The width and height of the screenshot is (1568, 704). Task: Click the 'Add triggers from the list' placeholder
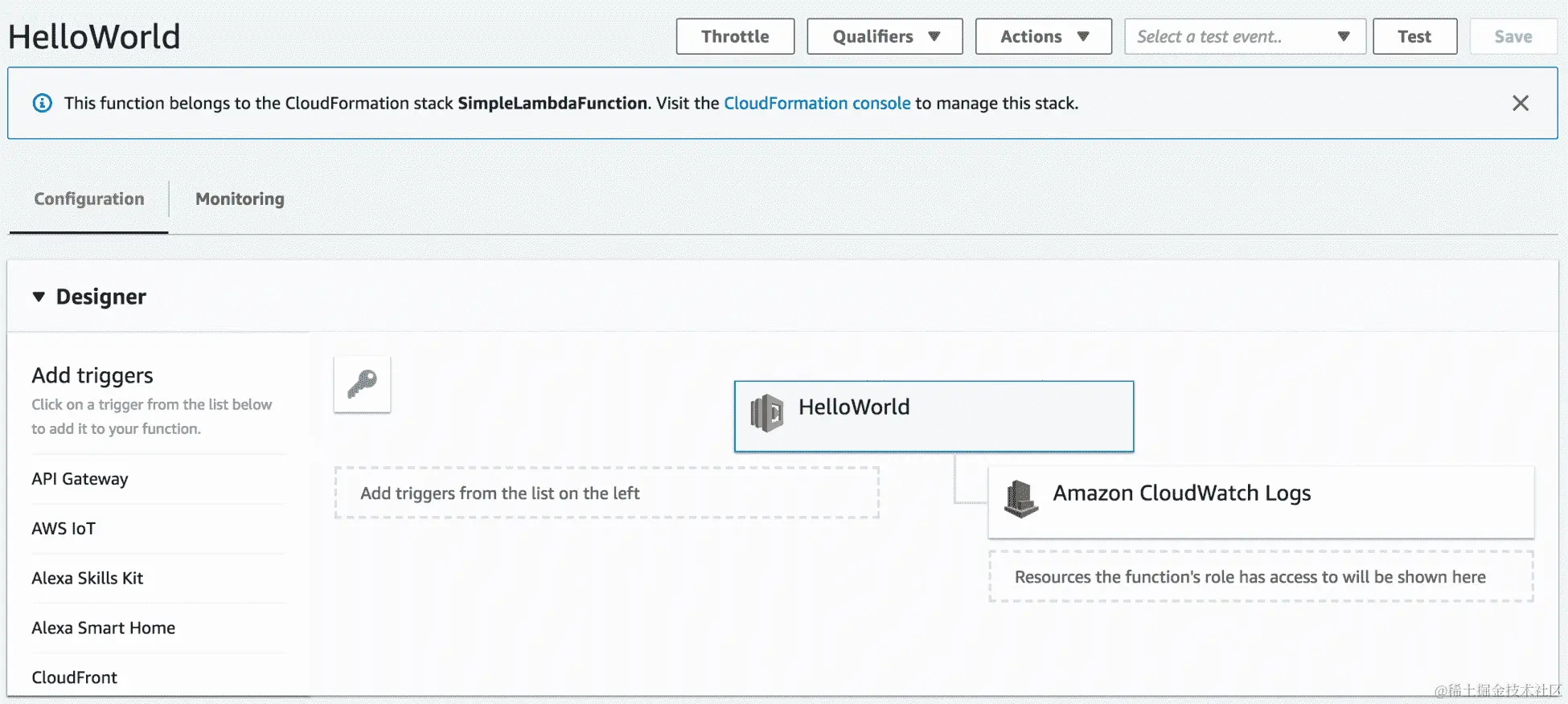click(607, 493)
